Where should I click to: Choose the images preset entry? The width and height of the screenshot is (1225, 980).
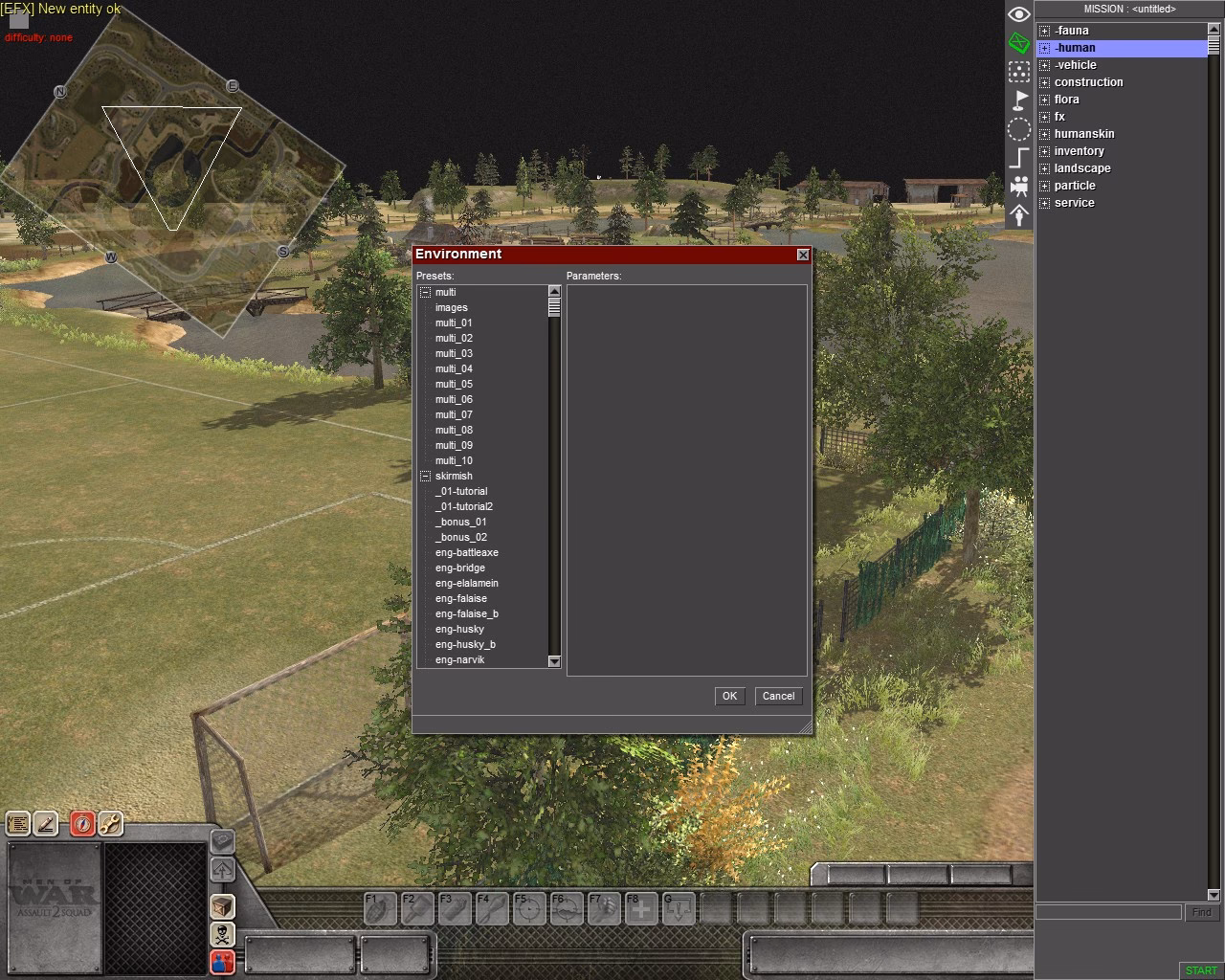pos(452,307)
